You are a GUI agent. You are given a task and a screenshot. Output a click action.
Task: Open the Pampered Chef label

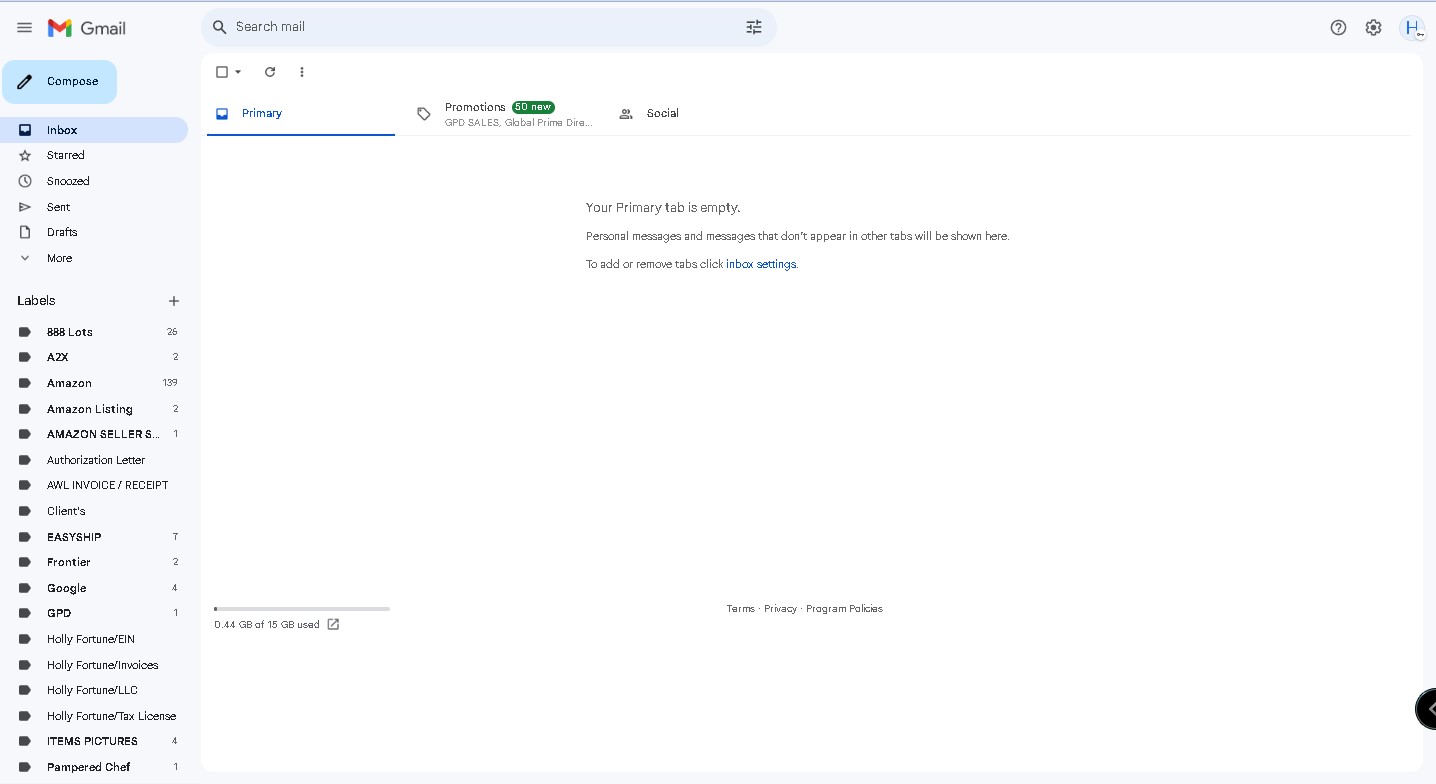[x=94, y=767]
